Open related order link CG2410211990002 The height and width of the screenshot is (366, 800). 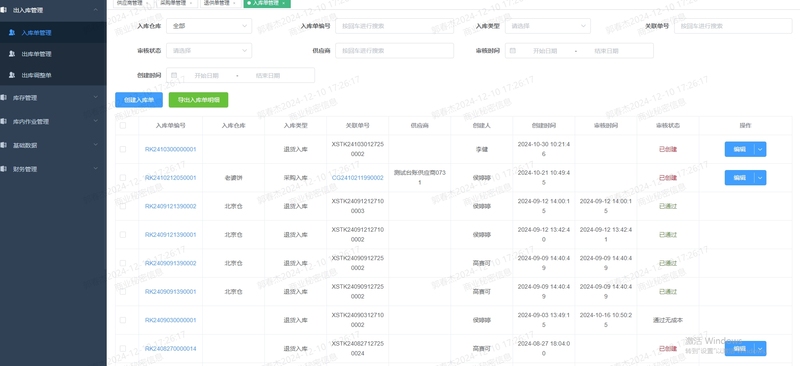coord(357,178)
